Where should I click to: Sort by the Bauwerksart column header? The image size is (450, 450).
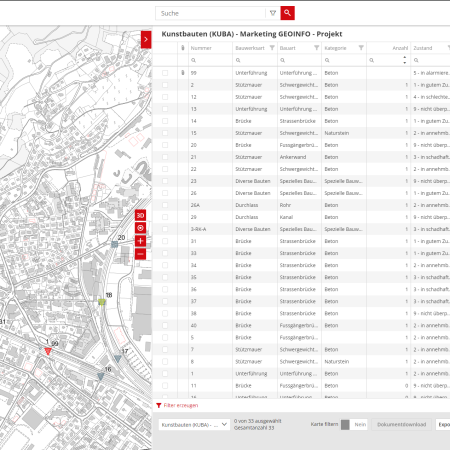pyautogui.click(x=250, y=48)
